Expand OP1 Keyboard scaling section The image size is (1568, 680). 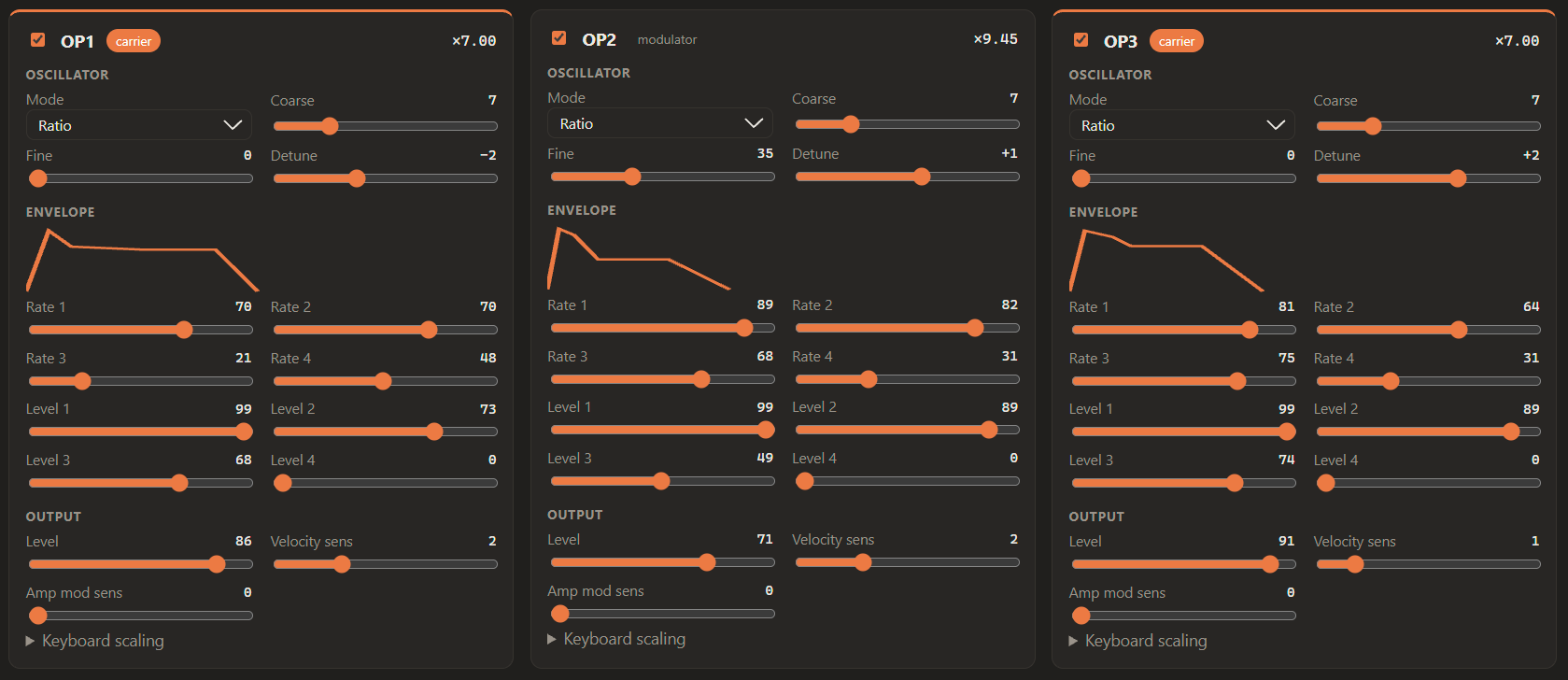point(95,641)
